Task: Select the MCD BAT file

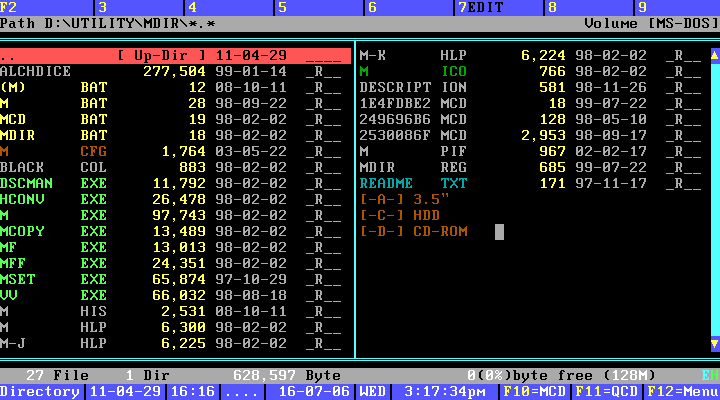Action: 175,119
